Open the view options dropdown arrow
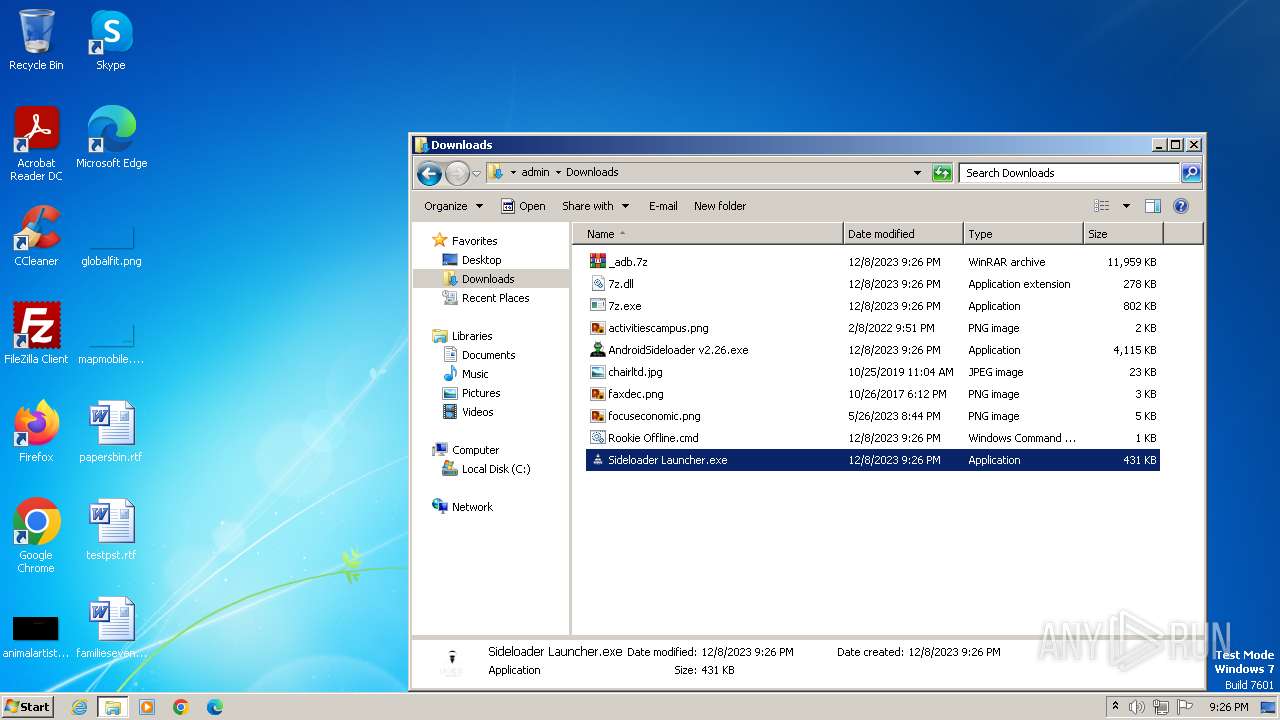 [x=1126, y=206]
